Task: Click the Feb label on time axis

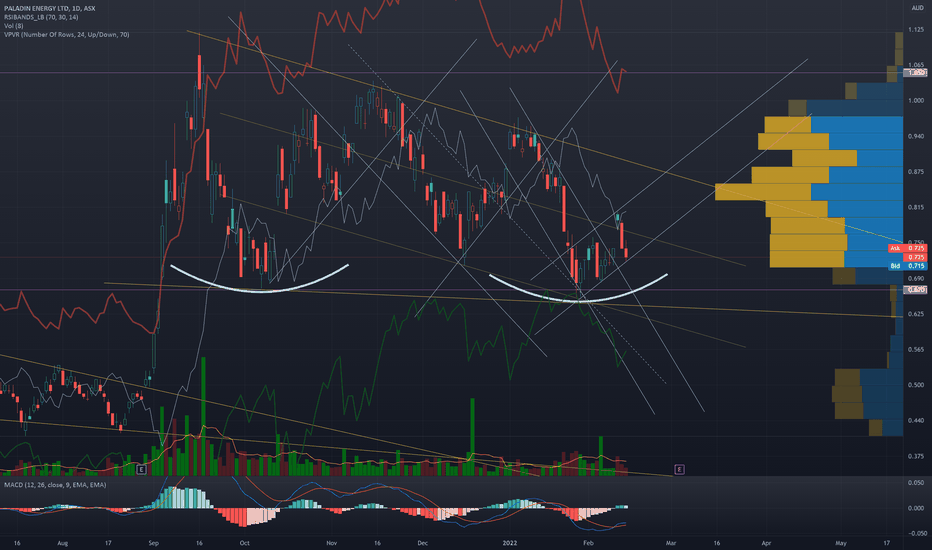Action: [588, 543]
